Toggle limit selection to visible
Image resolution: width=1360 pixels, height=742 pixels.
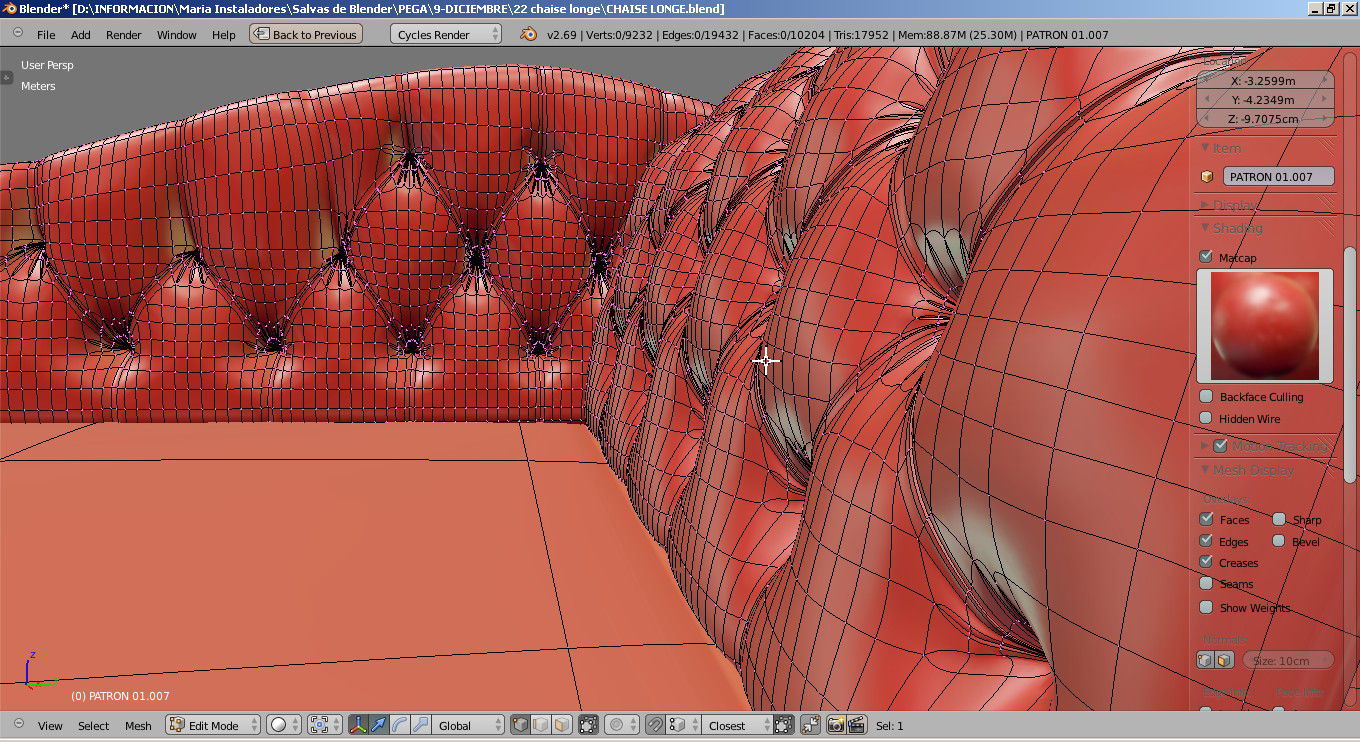point(588,725)
